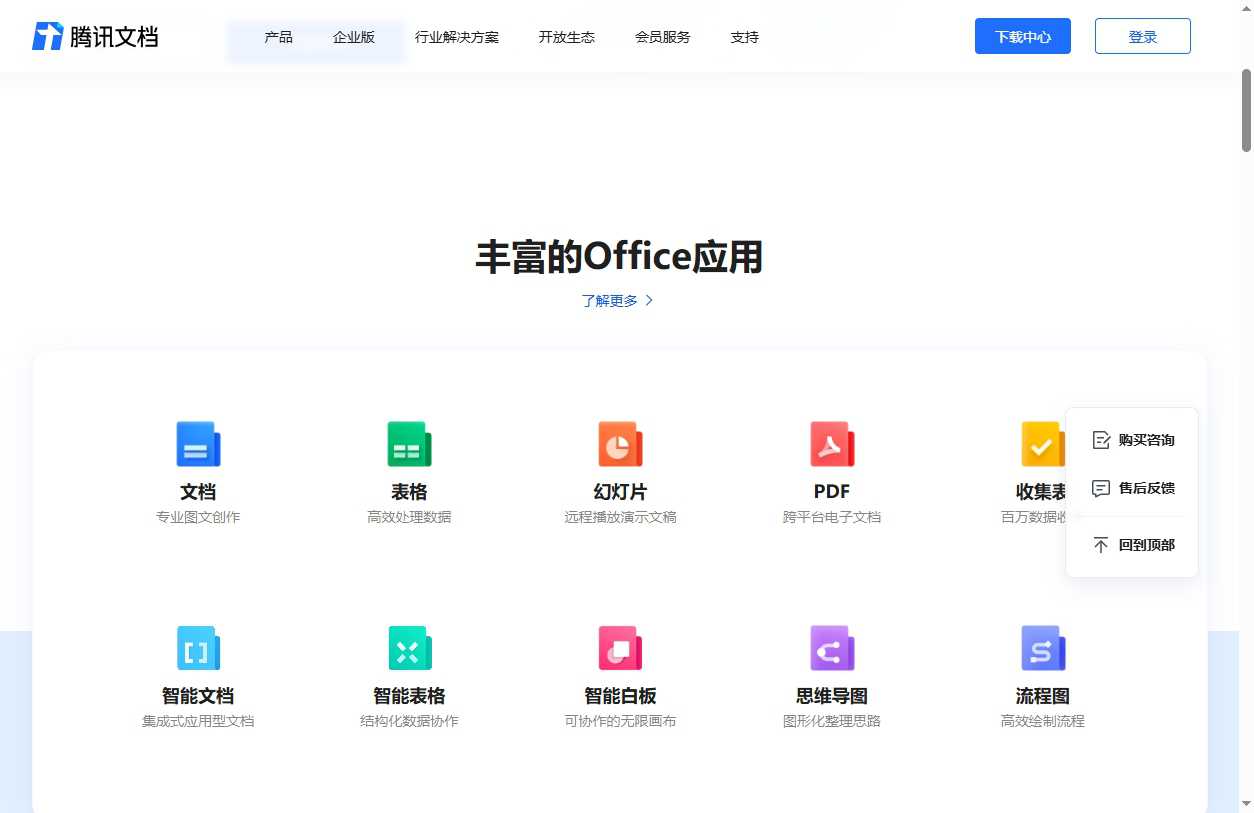Screen dimensions: 1254x813
Task: Click the 登录 login button
Action: [1142, 36]
